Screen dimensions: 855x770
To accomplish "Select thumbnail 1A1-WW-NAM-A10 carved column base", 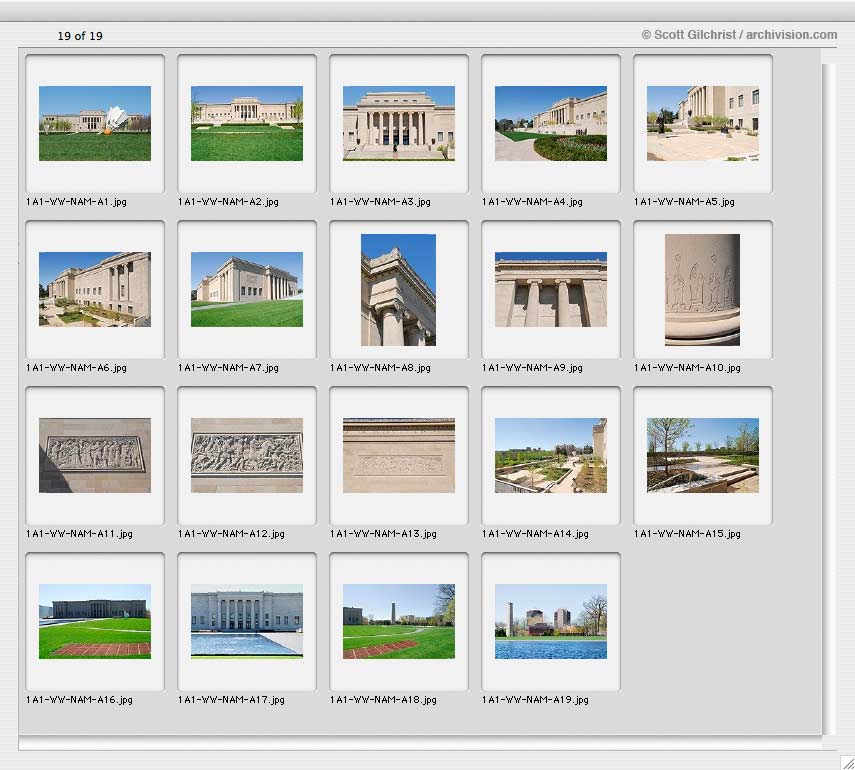I will 703,290.
